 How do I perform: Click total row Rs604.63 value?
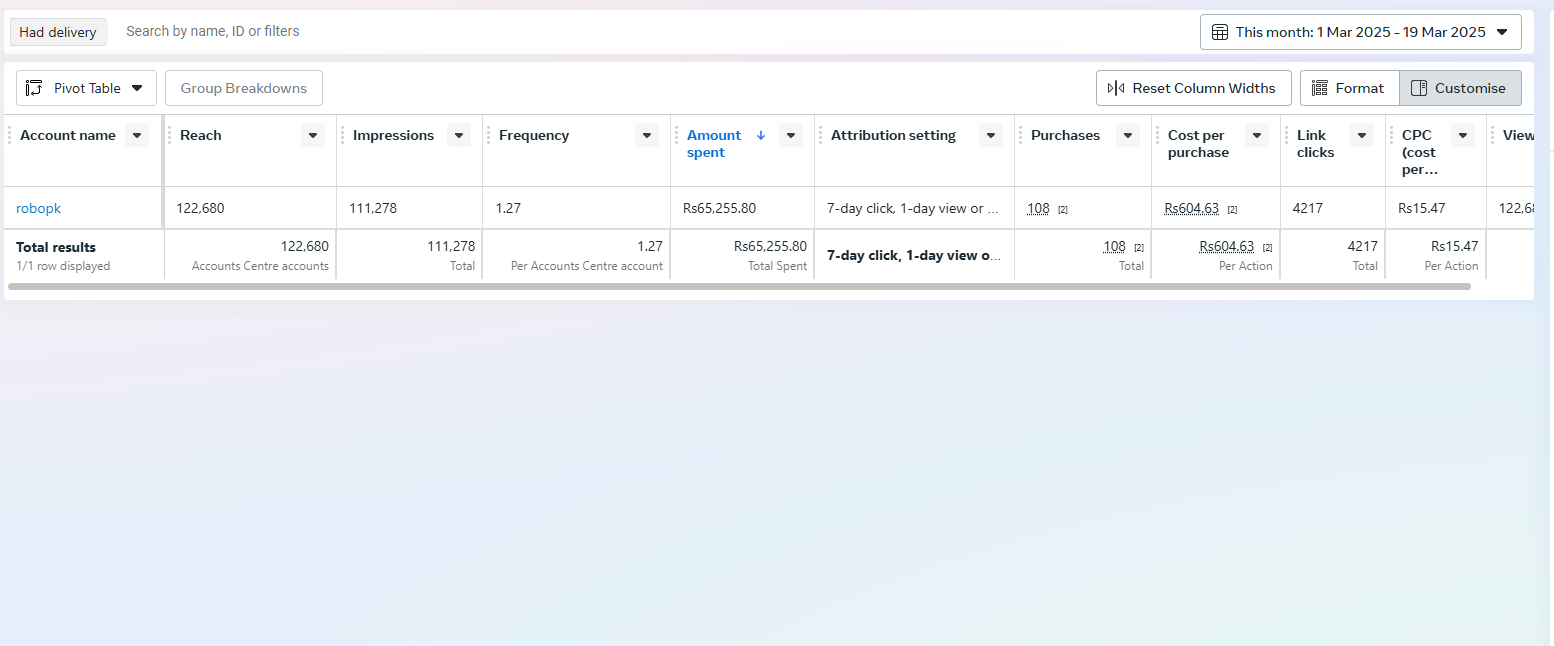coord(1226,246)
